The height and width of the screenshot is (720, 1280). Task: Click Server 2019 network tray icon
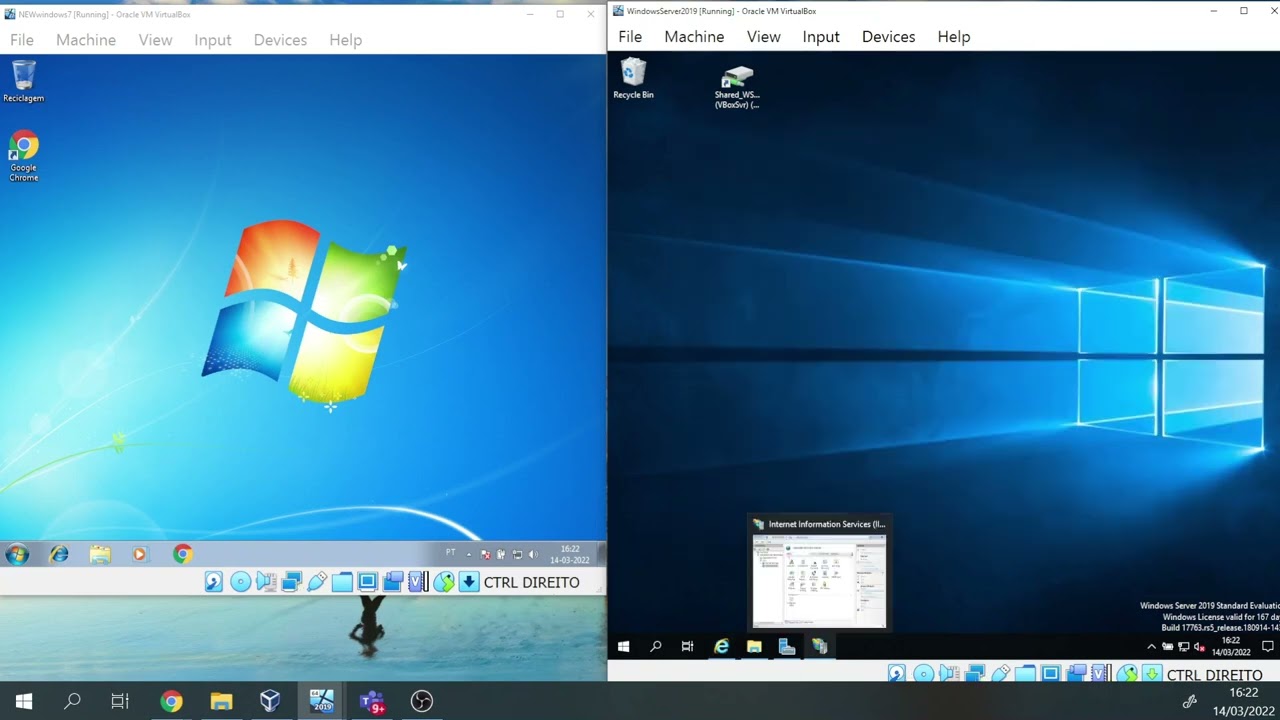(x=1183, y=647)
